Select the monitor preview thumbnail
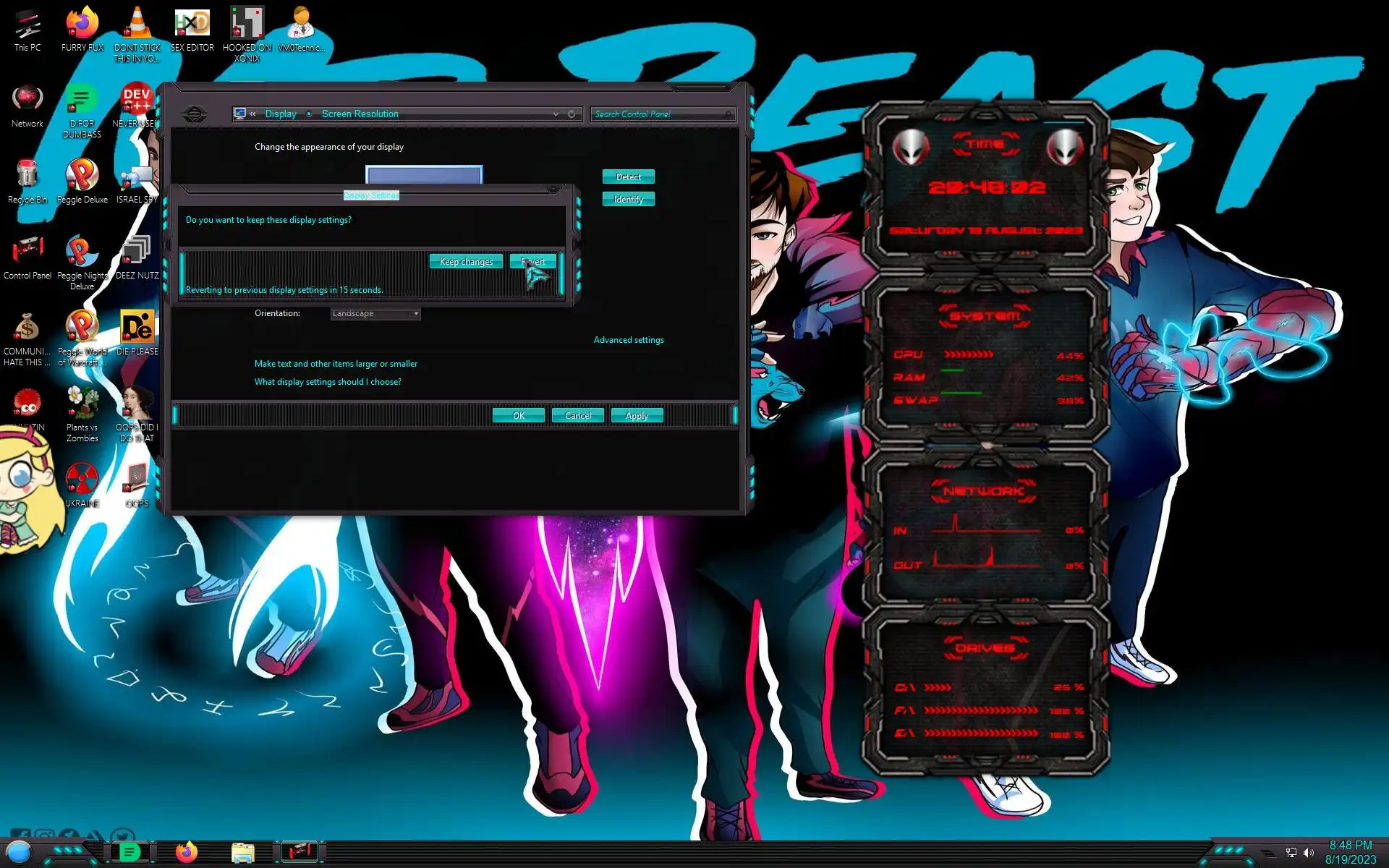Viewport: 1389px width, 868px height. coord(423,175)
